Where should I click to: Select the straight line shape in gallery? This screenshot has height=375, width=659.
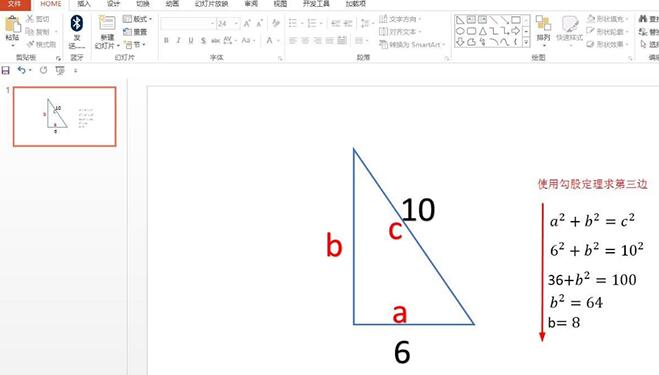click(x=493, y=20)
